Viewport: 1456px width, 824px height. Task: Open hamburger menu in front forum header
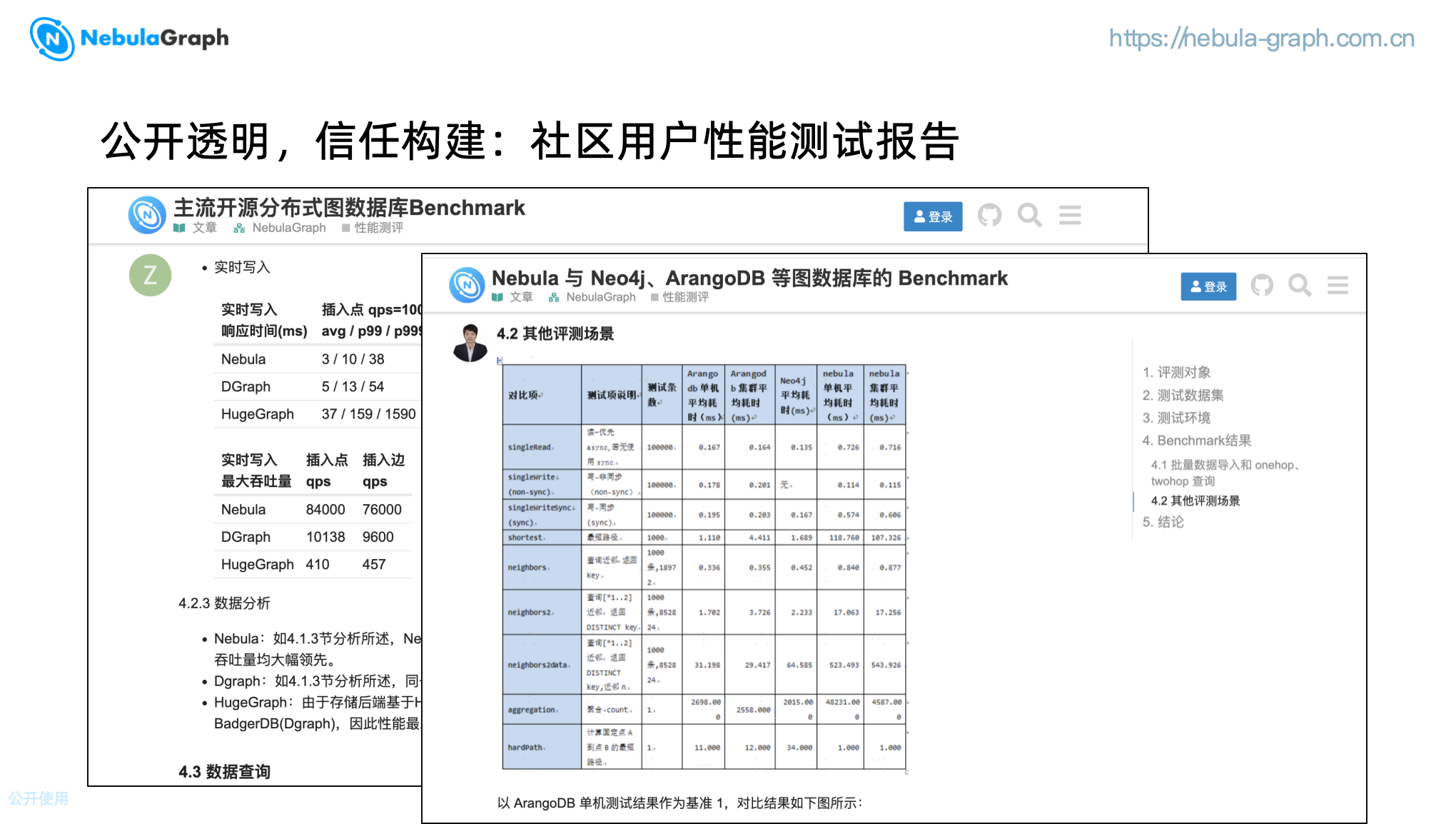(1338, 286)
